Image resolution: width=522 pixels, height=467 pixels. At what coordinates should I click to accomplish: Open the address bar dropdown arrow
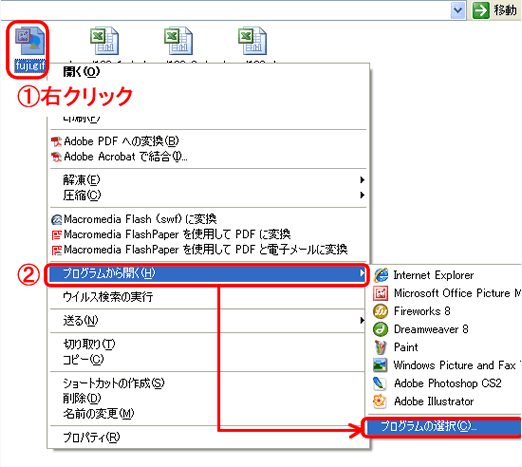pyautogui.click(x=458, y=10)
